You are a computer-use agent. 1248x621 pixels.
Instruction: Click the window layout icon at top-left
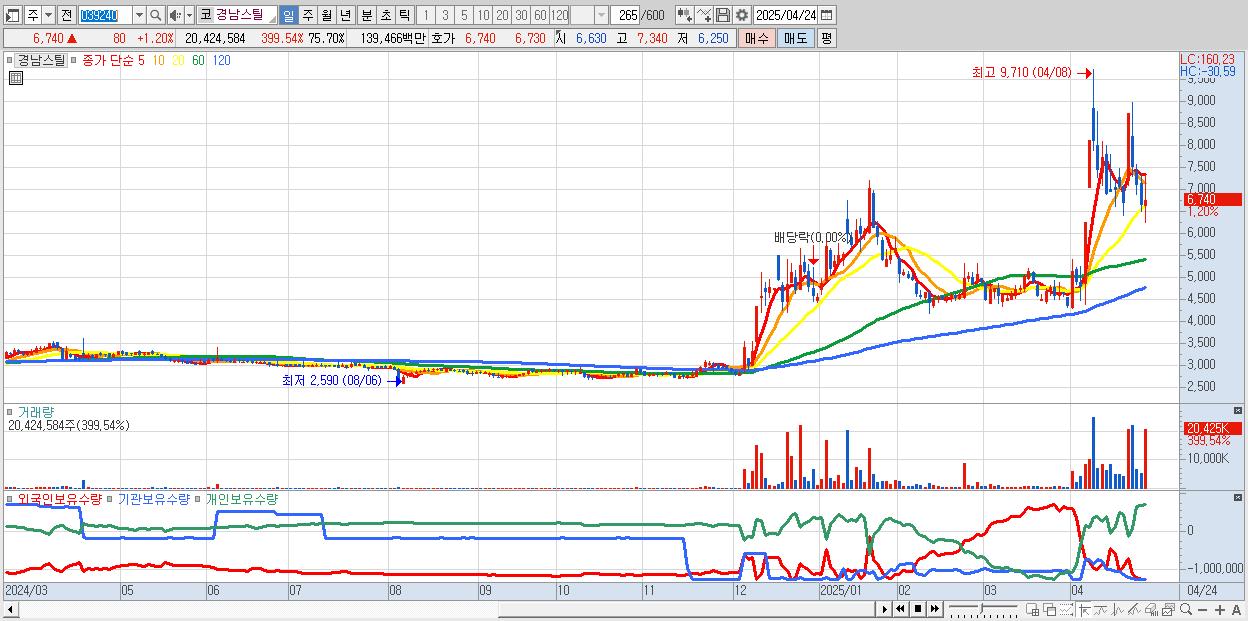[12, 15]
